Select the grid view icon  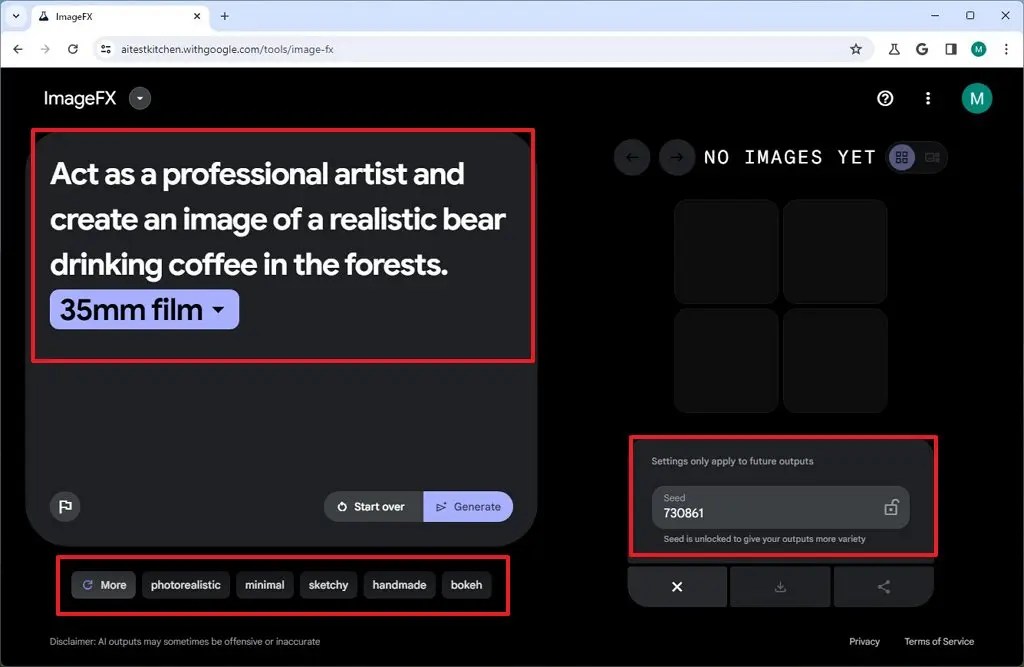[x=901, y=157]
